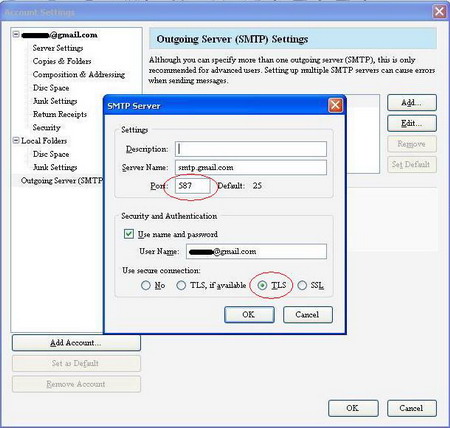
Task: Select TLS, if available option
Action: [181, 285]
